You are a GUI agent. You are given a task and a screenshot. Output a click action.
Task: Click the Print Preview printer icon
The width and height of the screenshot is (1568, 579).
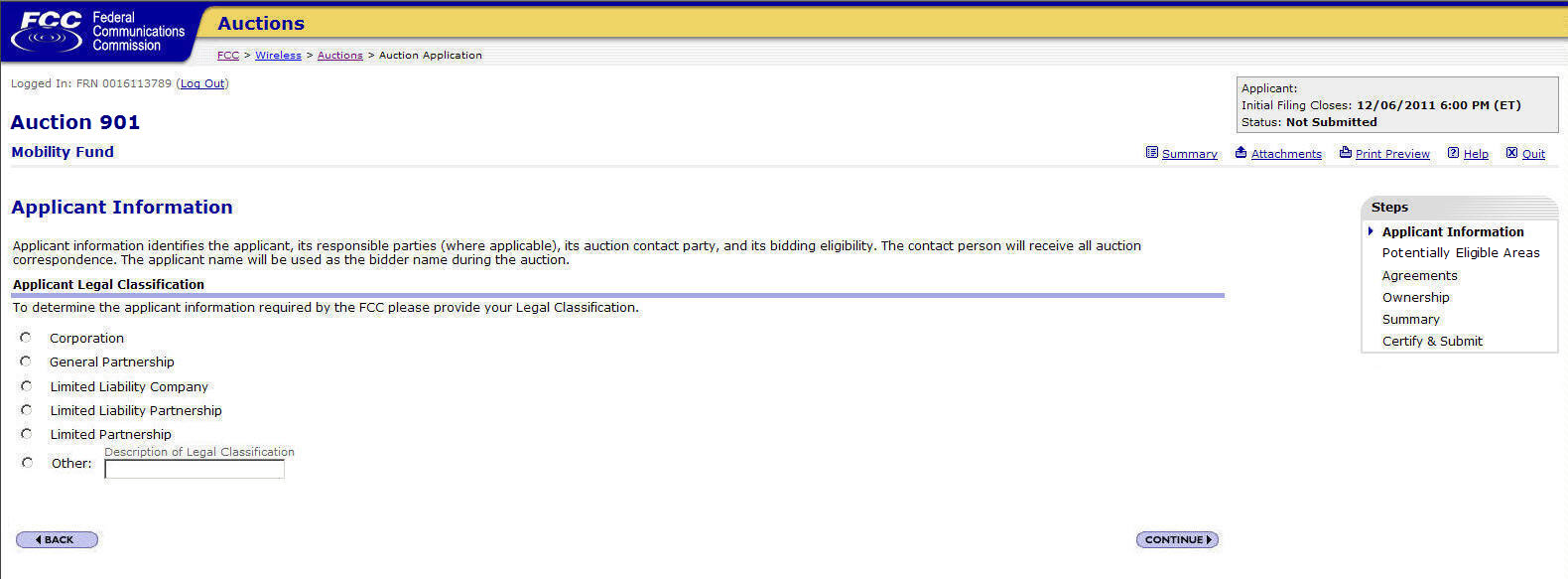pos(1345,153)
